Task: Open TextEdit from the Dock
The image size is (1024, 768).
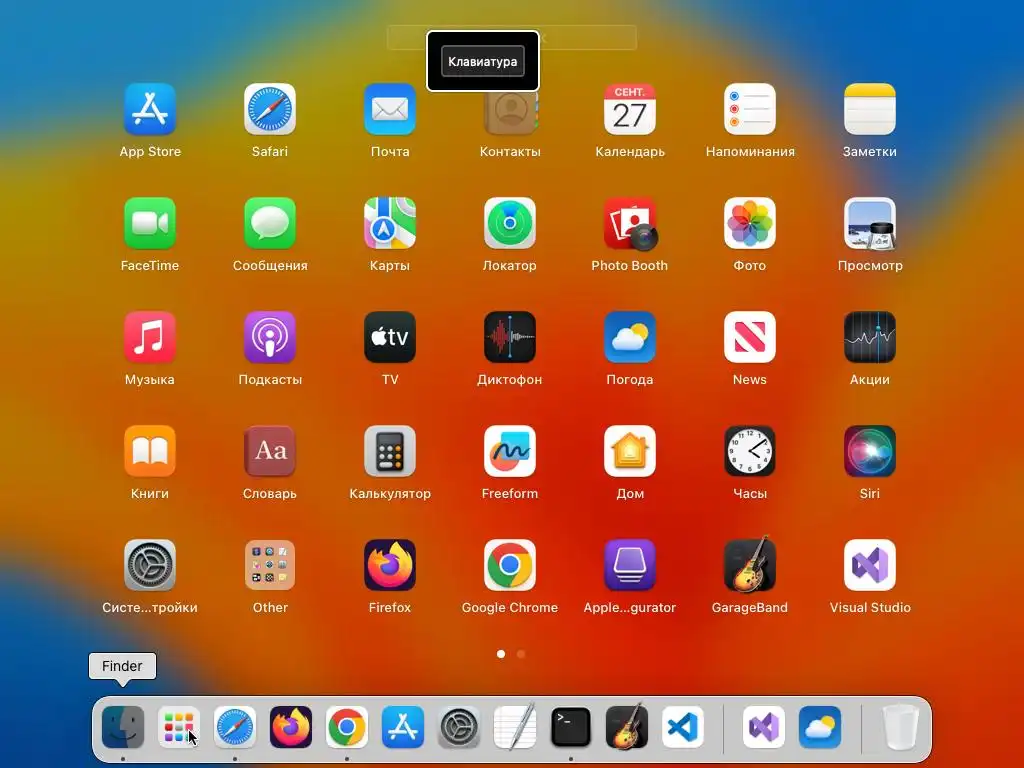Action: [515, 727]
